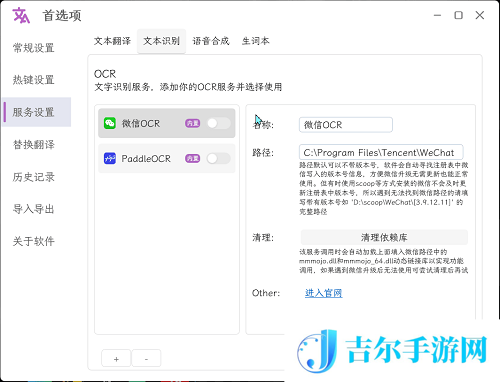Image resolution: width=500 pixels, height=382 pixels.
Task: Click the translator app logo icon
Action: pos(21,16)
